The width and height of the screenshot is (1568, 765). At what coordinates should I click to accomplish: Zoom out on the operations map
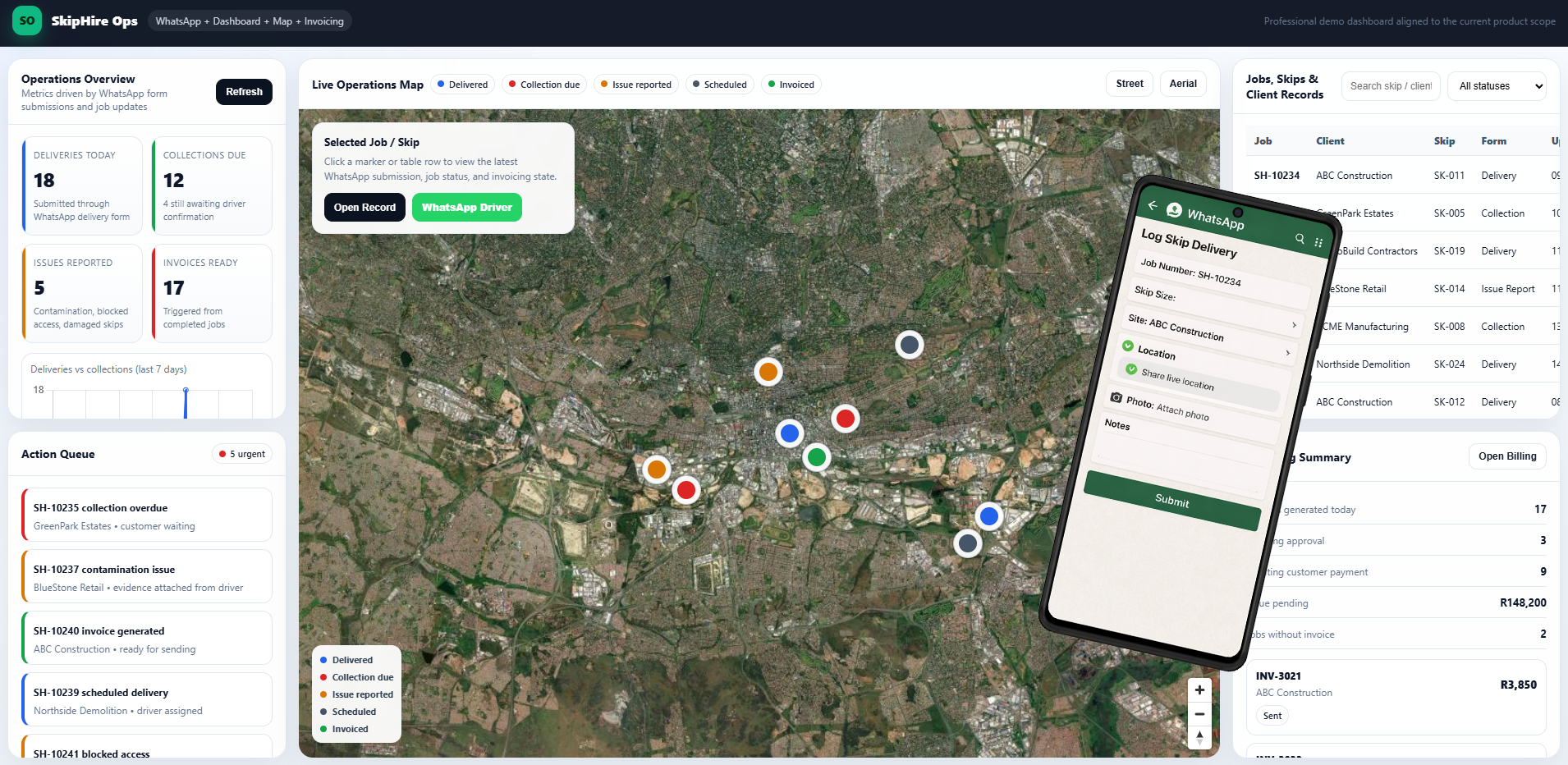pos(1199,714)
